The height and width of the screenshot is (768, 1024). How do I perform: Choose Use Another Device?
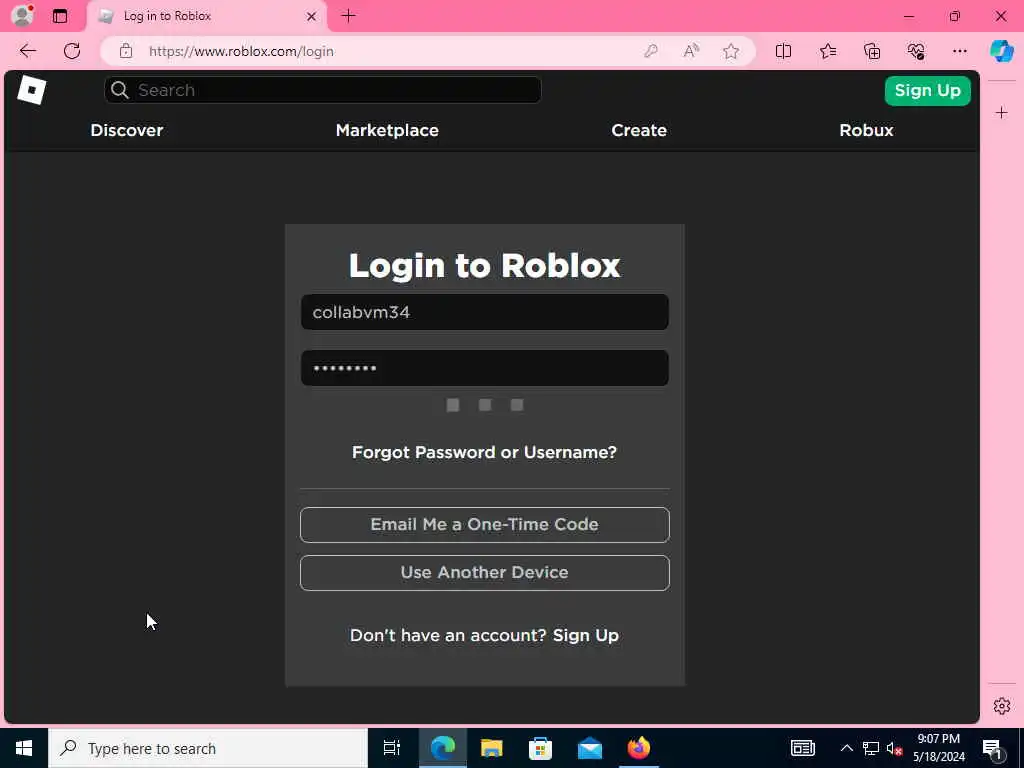tap(485, 573)
